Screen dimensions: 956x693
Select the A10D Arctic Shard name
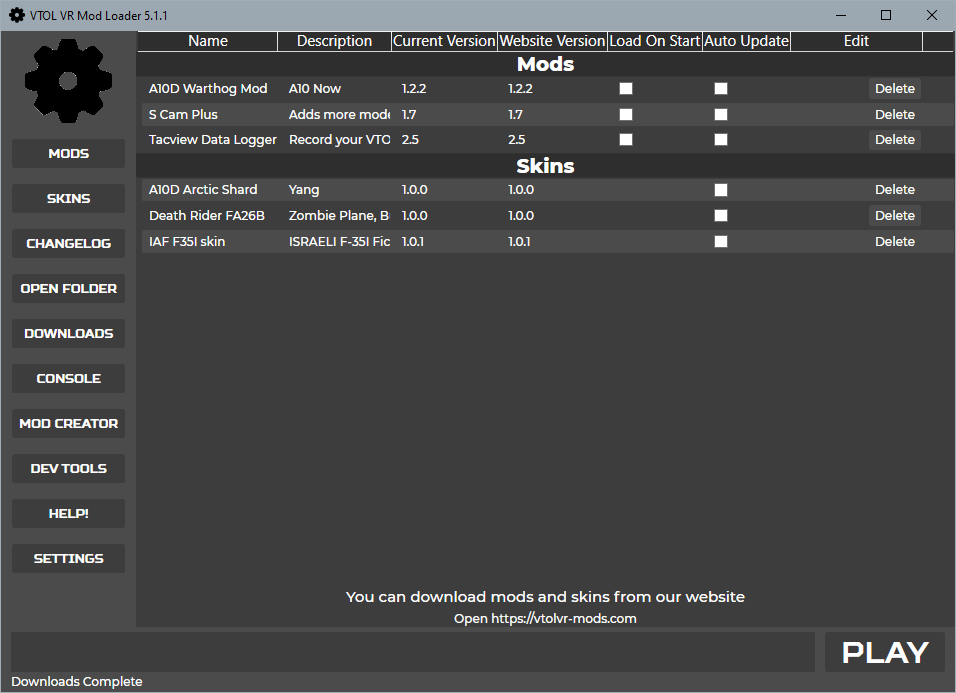click(x=203, y=190)
